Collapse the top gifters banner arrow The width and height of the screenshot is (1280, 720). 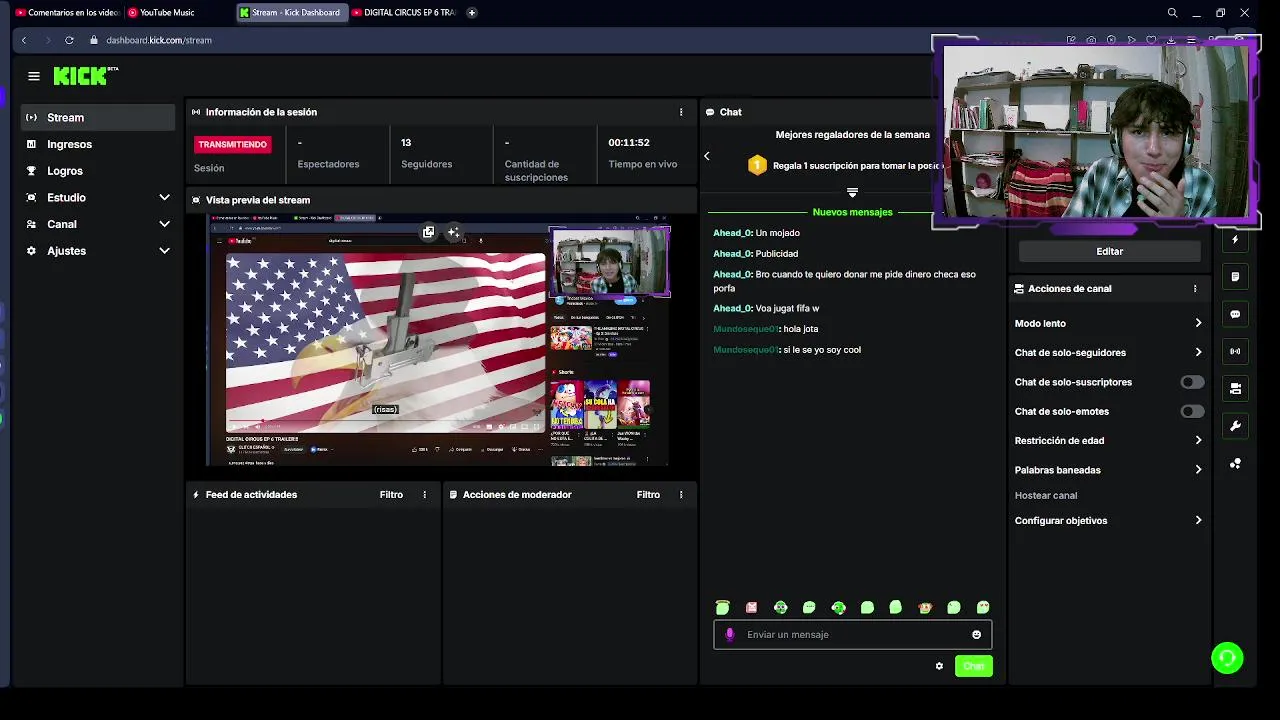[852, 192]
